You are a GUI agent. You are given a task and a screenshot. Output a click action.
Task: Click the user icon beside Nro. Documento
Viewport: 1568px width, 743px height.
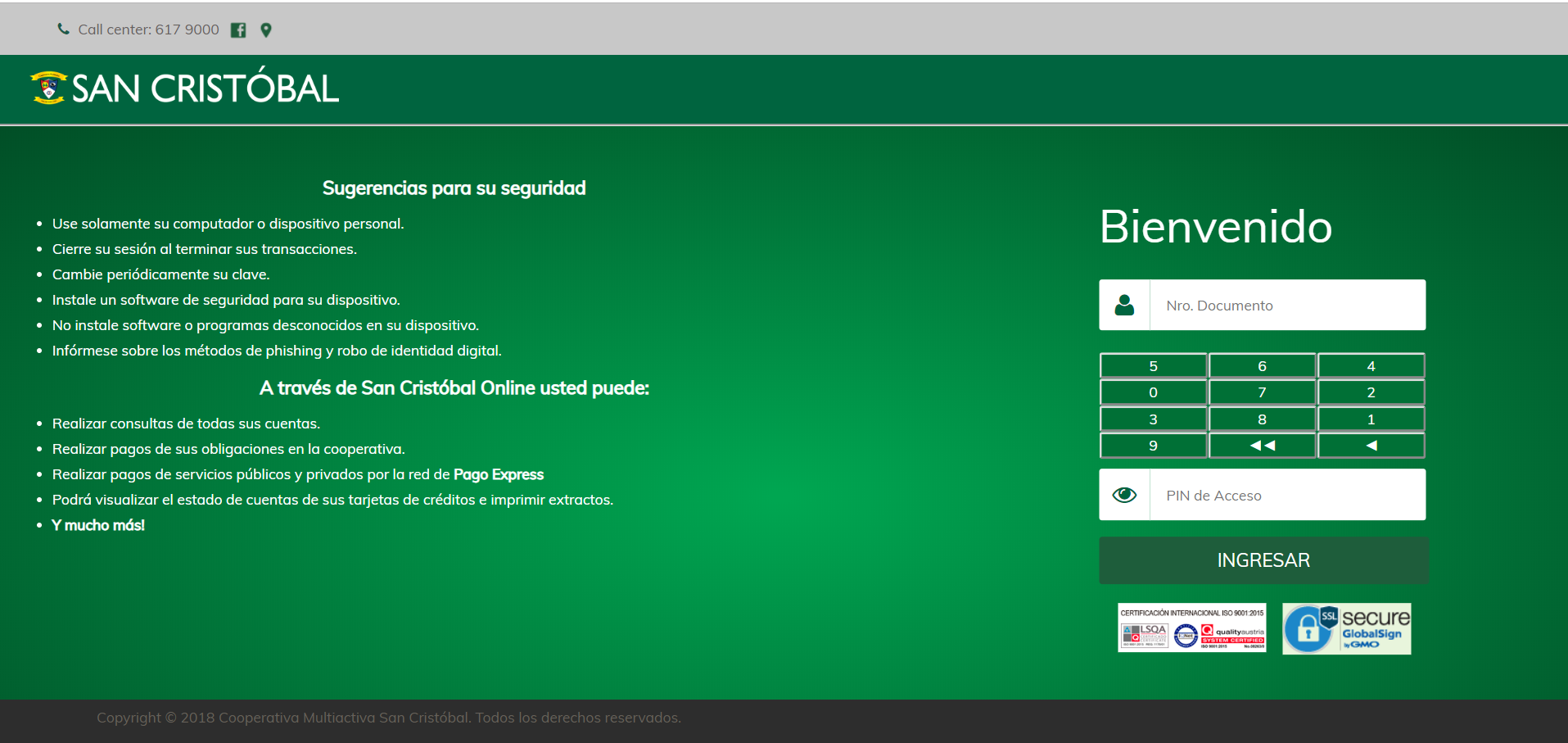1125,306
